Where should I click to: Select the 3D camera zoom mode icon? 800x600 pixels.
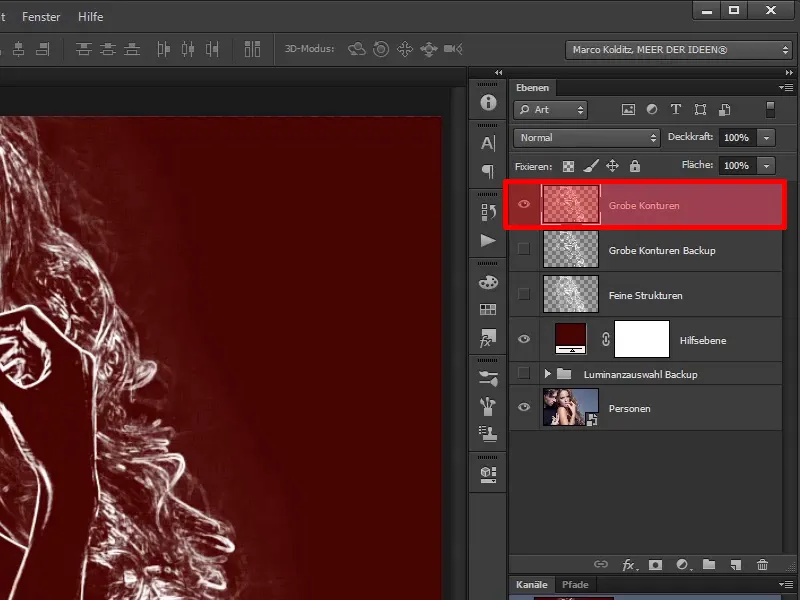click(453, 49)
